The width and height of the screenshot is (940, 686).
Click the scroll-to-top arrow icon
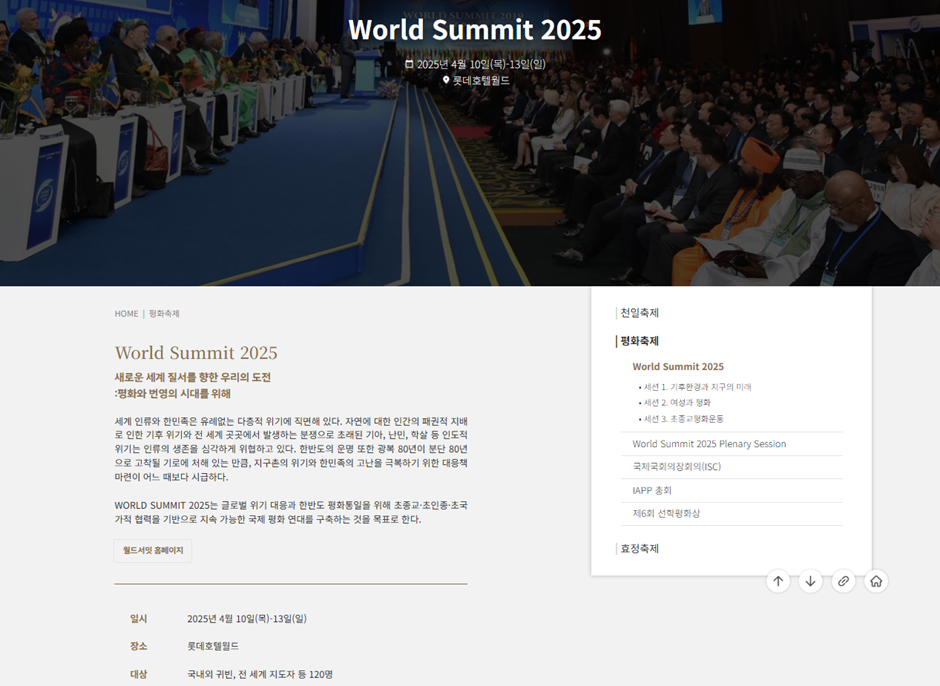(778, 581)
